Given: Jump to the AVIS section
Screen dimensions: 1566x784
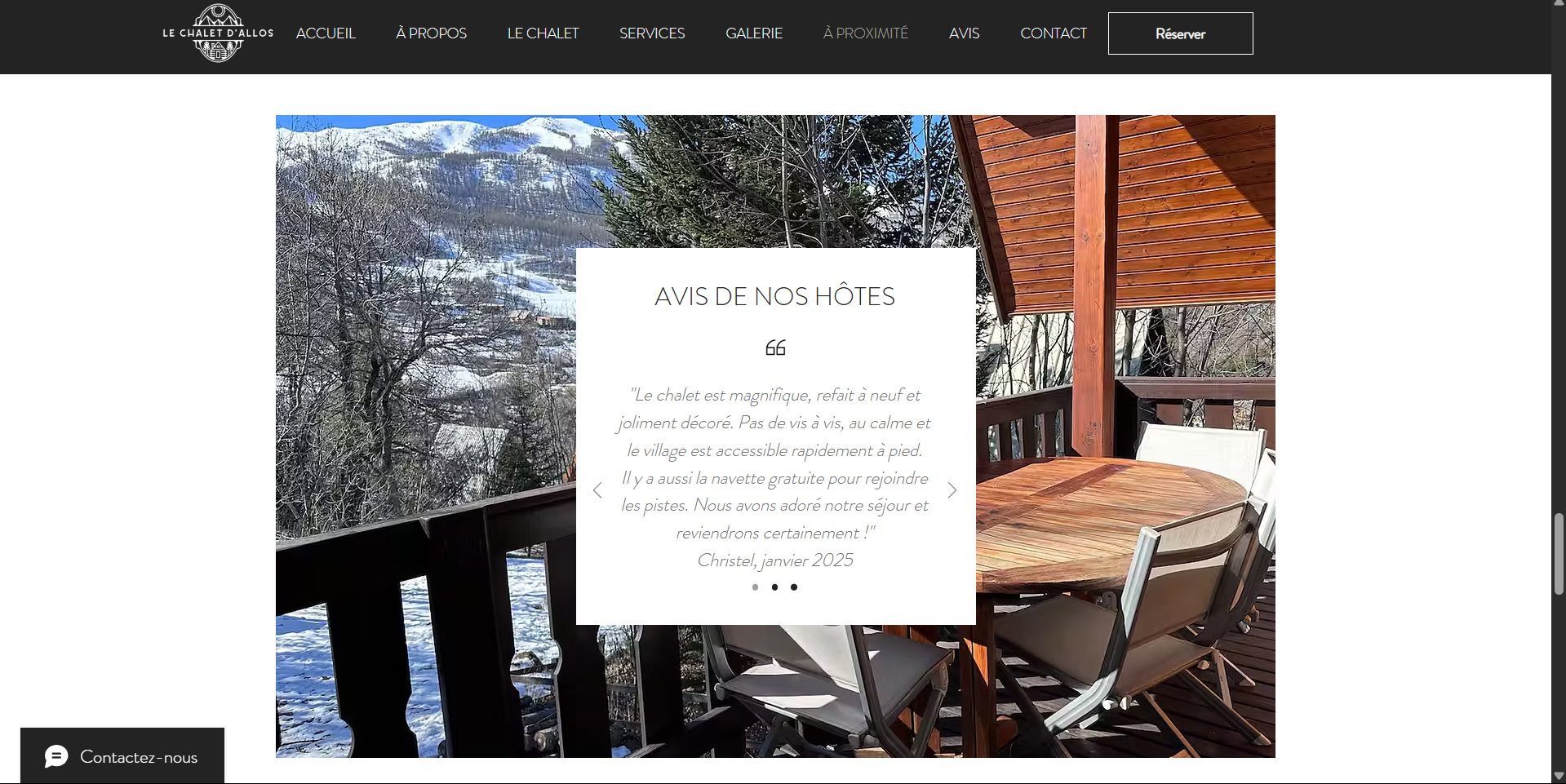Looking at the screenshot, I should point(964,33).
